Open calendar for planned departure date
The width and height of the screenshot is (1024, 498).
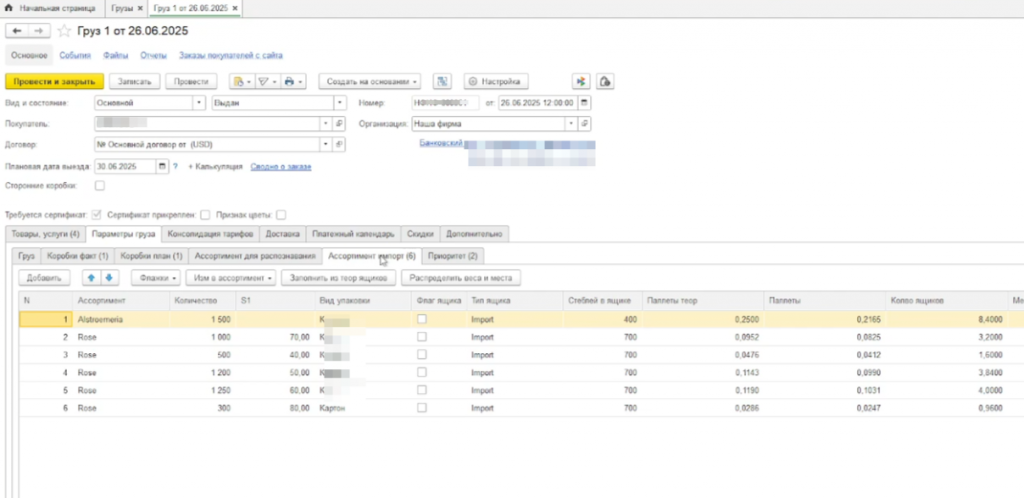coord(163,166)
